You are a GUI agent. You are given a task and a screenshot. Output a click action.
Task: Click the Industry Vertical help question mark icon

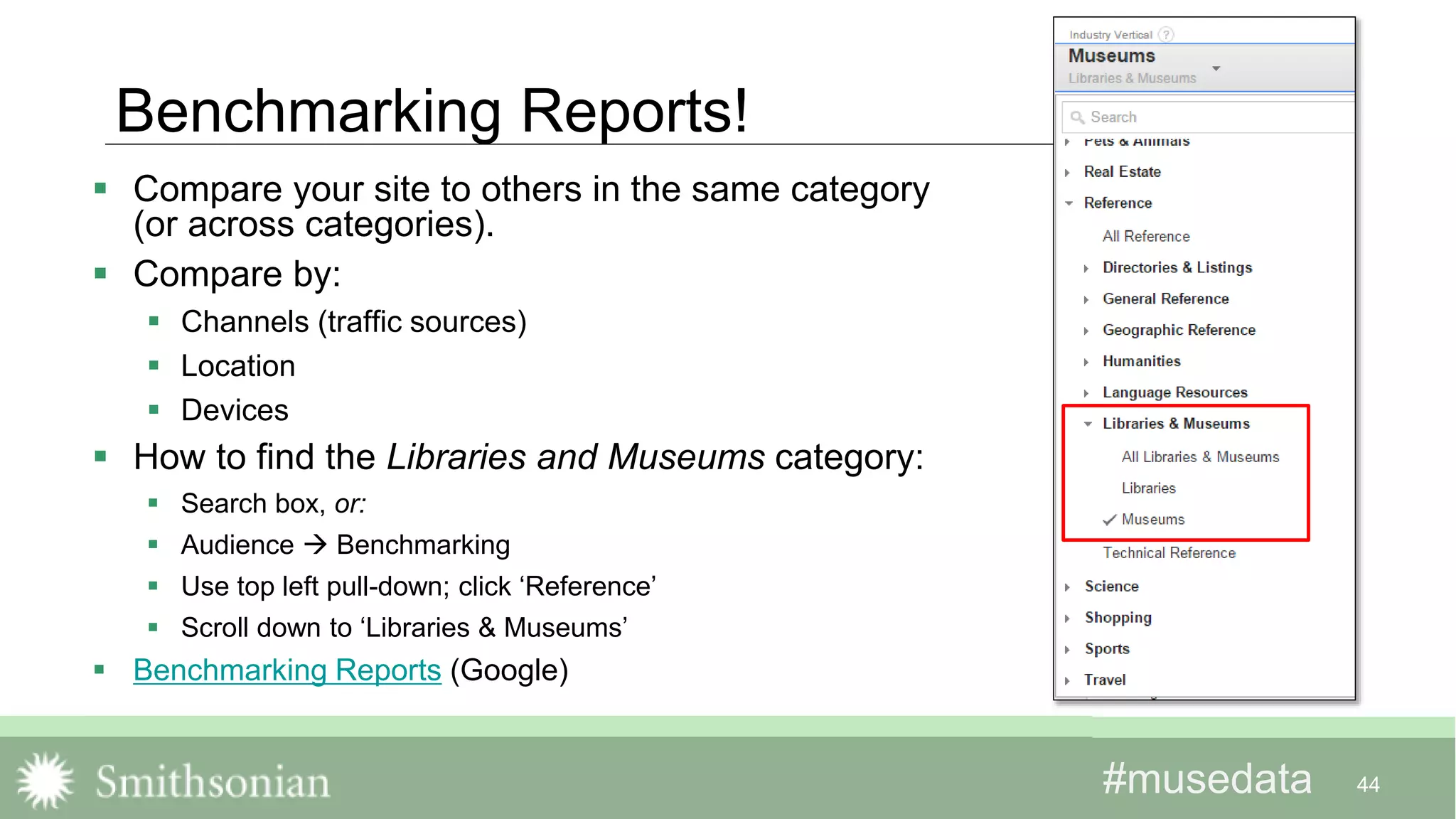1166,34
